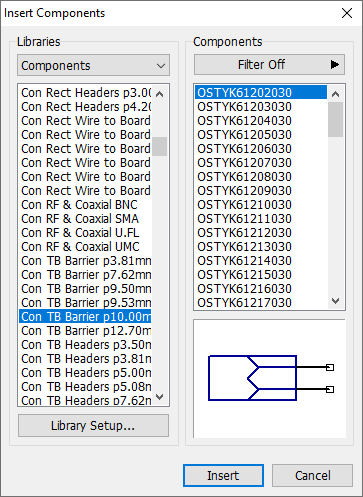The height and width of the screenshot is (497, 363).
Task: Click the libraries list scrollbar thumb
Action: click(160, 146)
